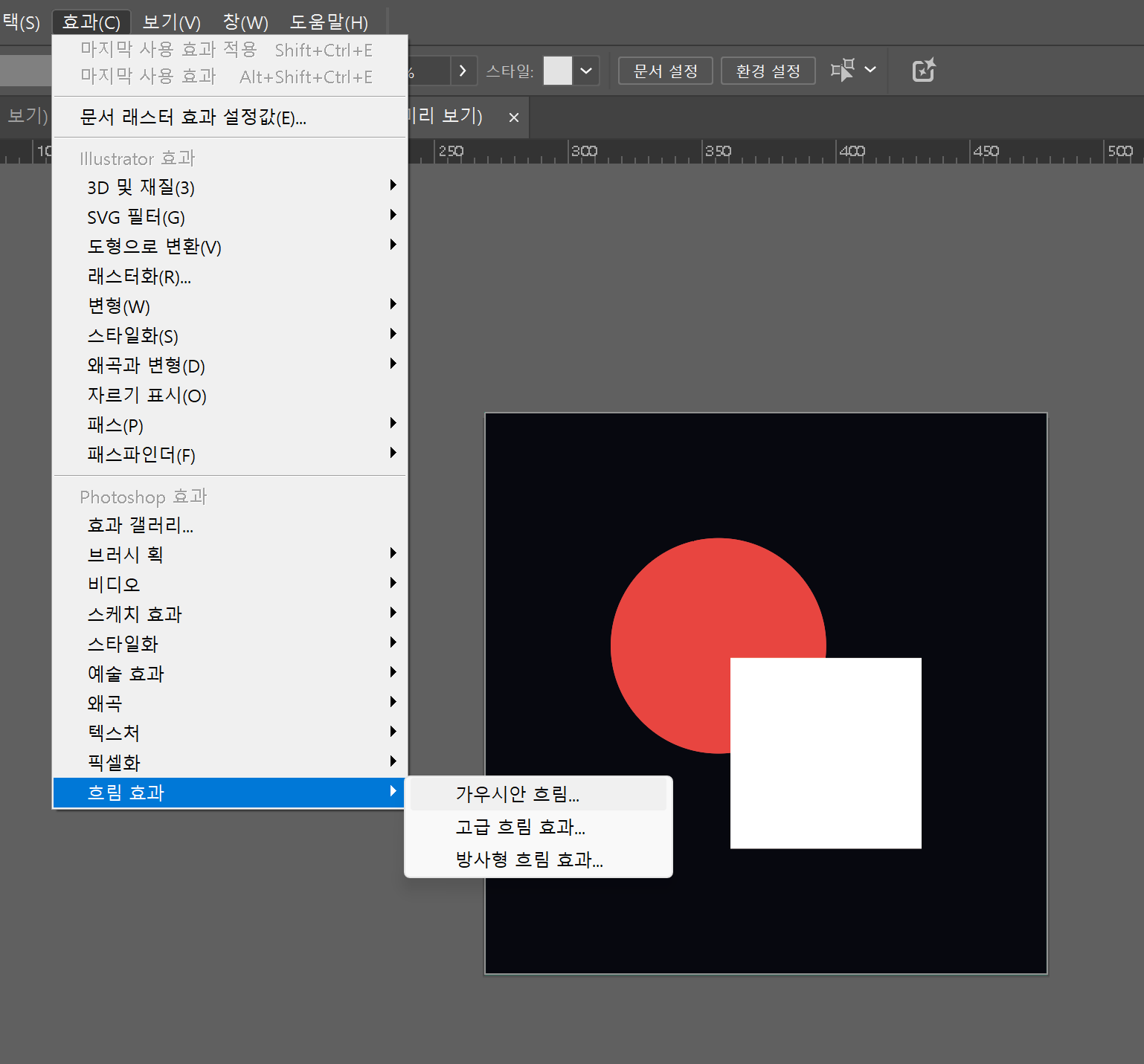Expand the 왜곡과 변형(D) submenu
This screenshot has height=1064, width=1144.
(230, 366)
